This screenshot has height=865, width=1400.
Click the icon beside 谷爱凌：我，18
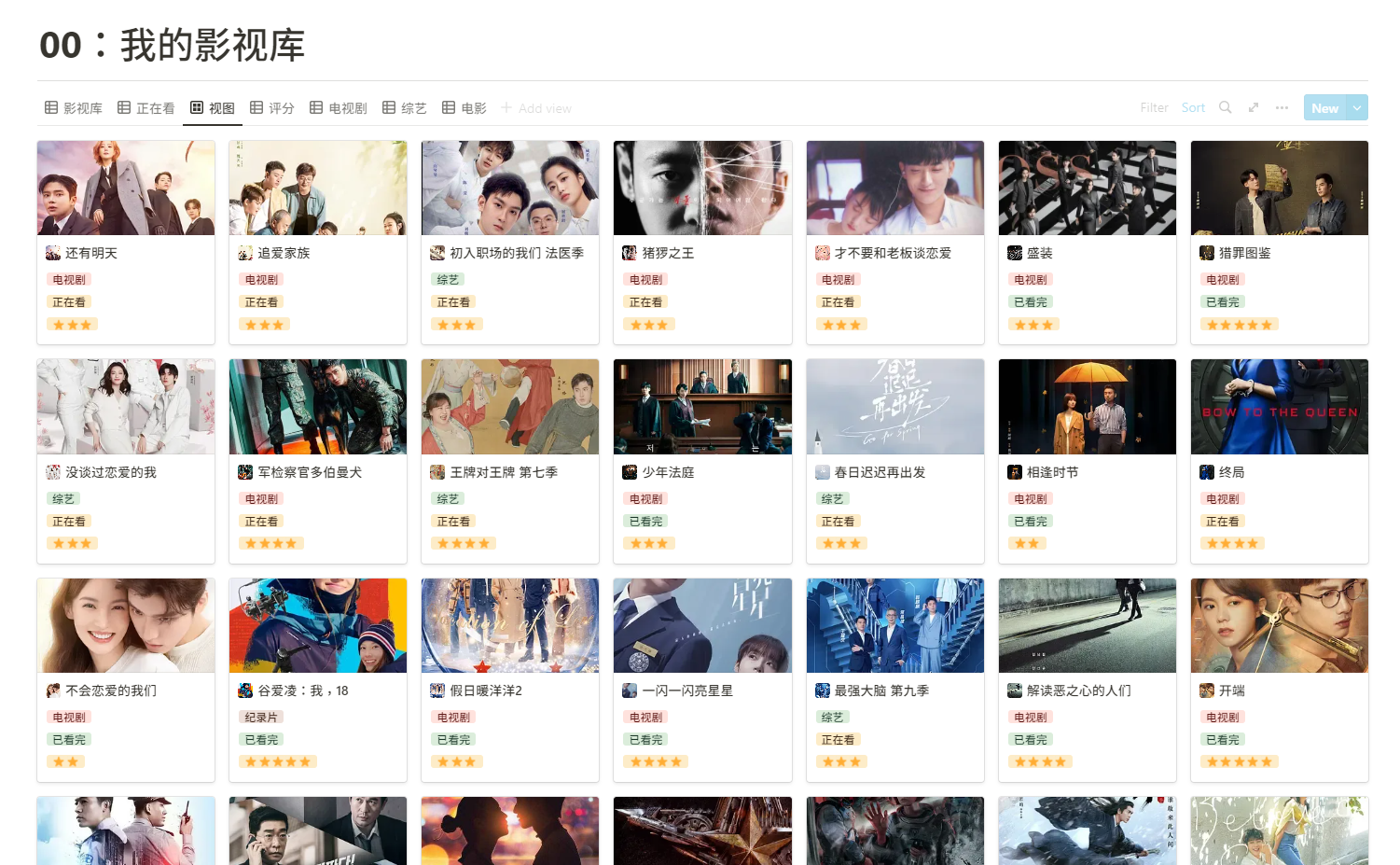pyautogui.click(x=245, y=691)
